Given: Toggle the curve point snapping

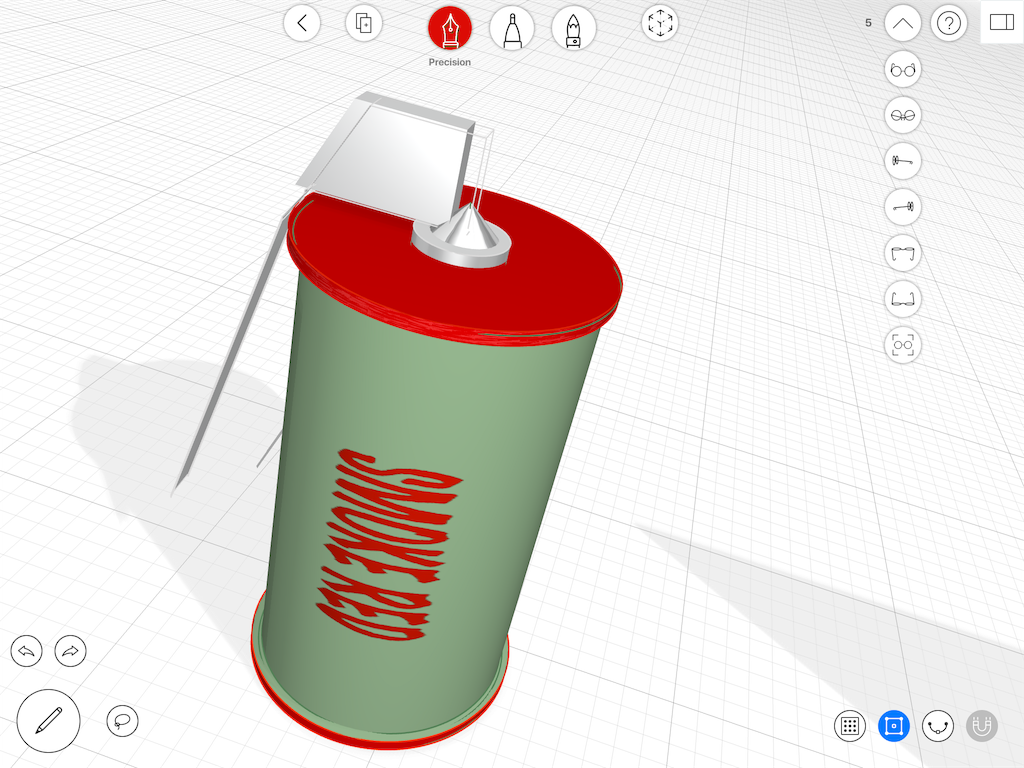Looking at the screenshot, I should coord(938,726).
